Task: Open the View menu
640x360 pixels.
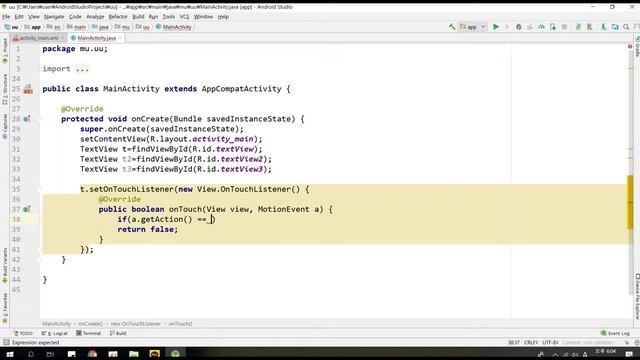Action: point(33,17)
